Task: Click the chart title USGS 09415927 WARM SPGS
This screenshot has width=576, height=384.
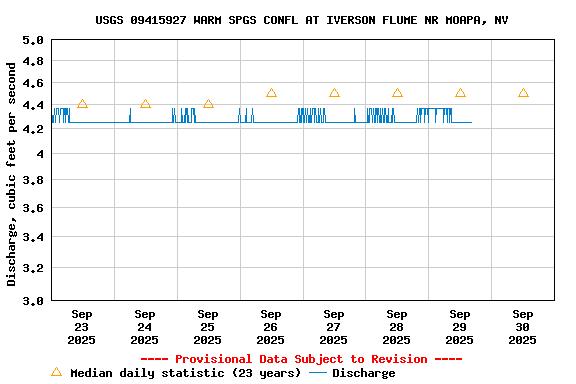Action: [302, 20]
